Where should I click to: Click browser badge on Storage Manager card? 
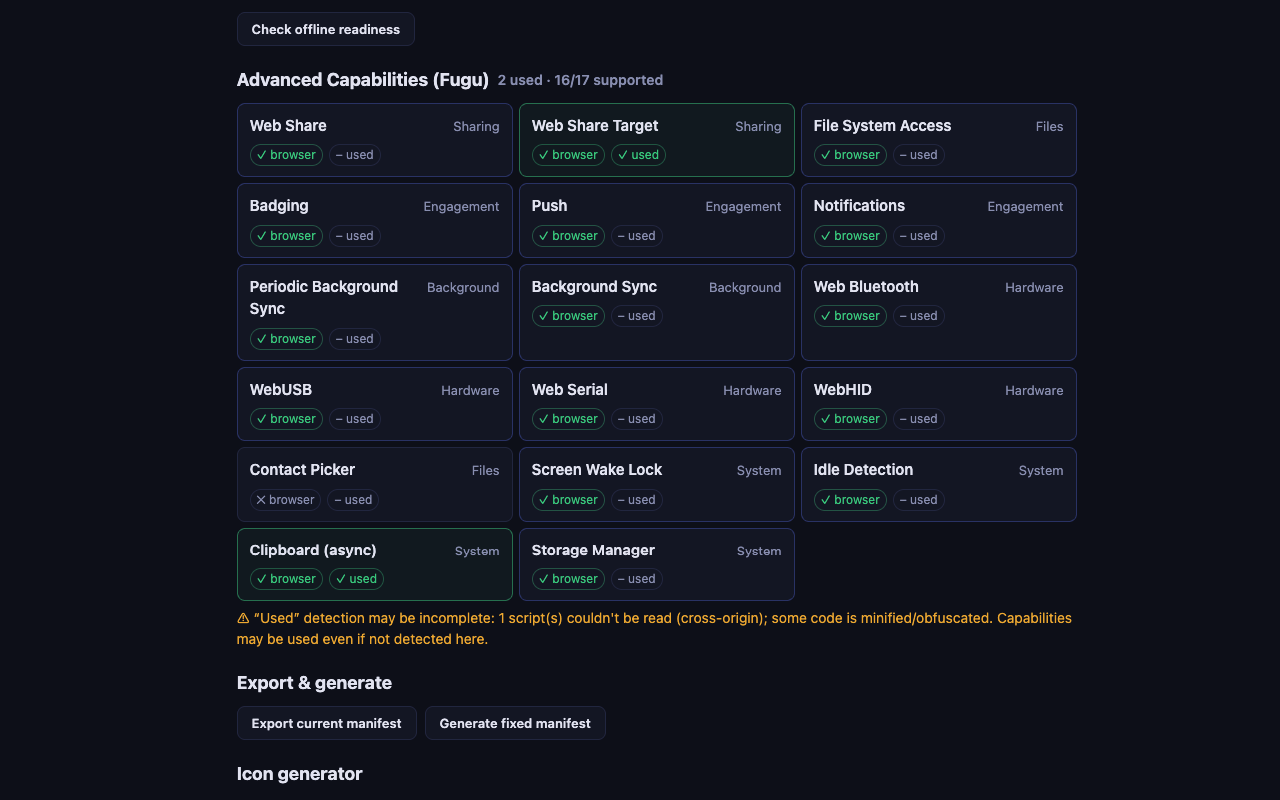[568, 579]
